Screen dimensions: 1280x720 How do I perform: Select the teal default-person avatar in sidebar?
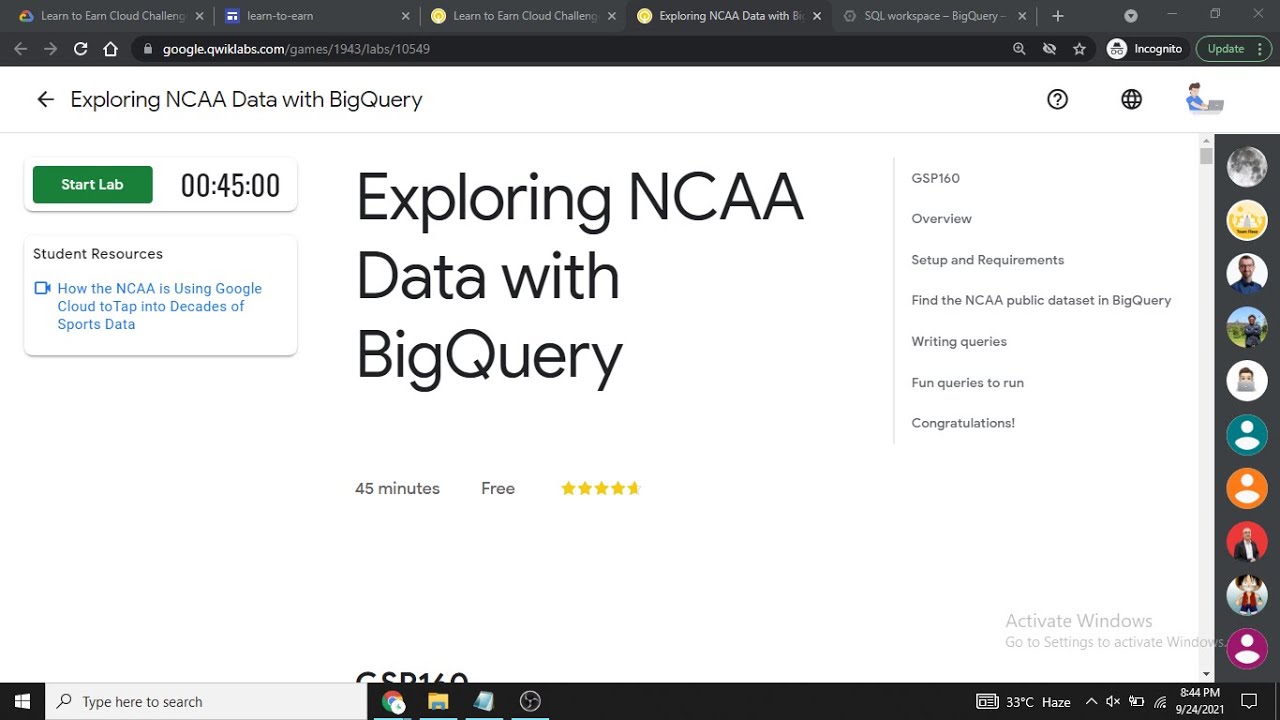pos(1247,435)
